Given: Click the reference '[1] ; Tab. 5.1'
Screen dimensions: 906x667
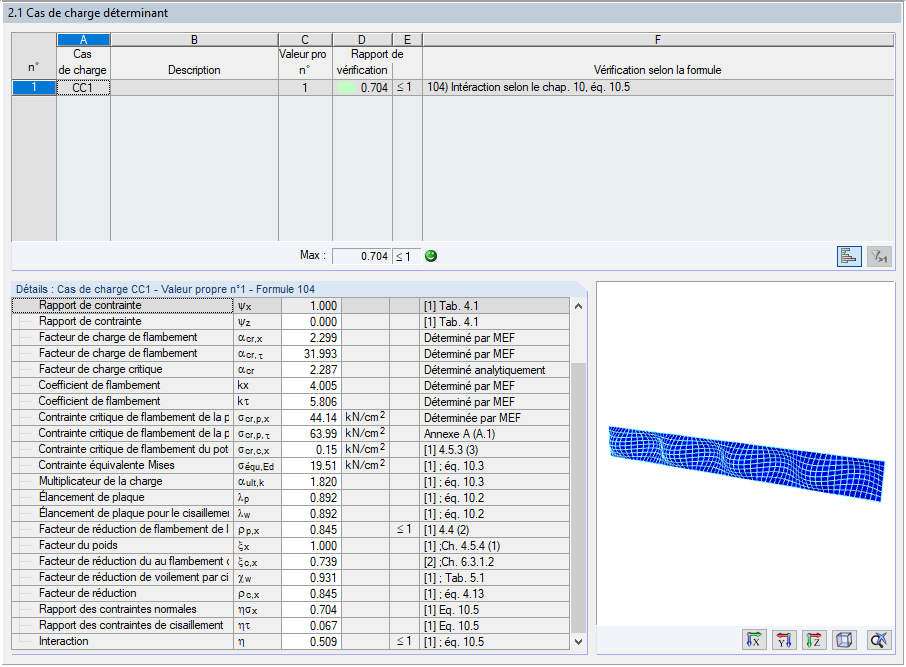Looking at the screenshot, I should click(454, 577).
